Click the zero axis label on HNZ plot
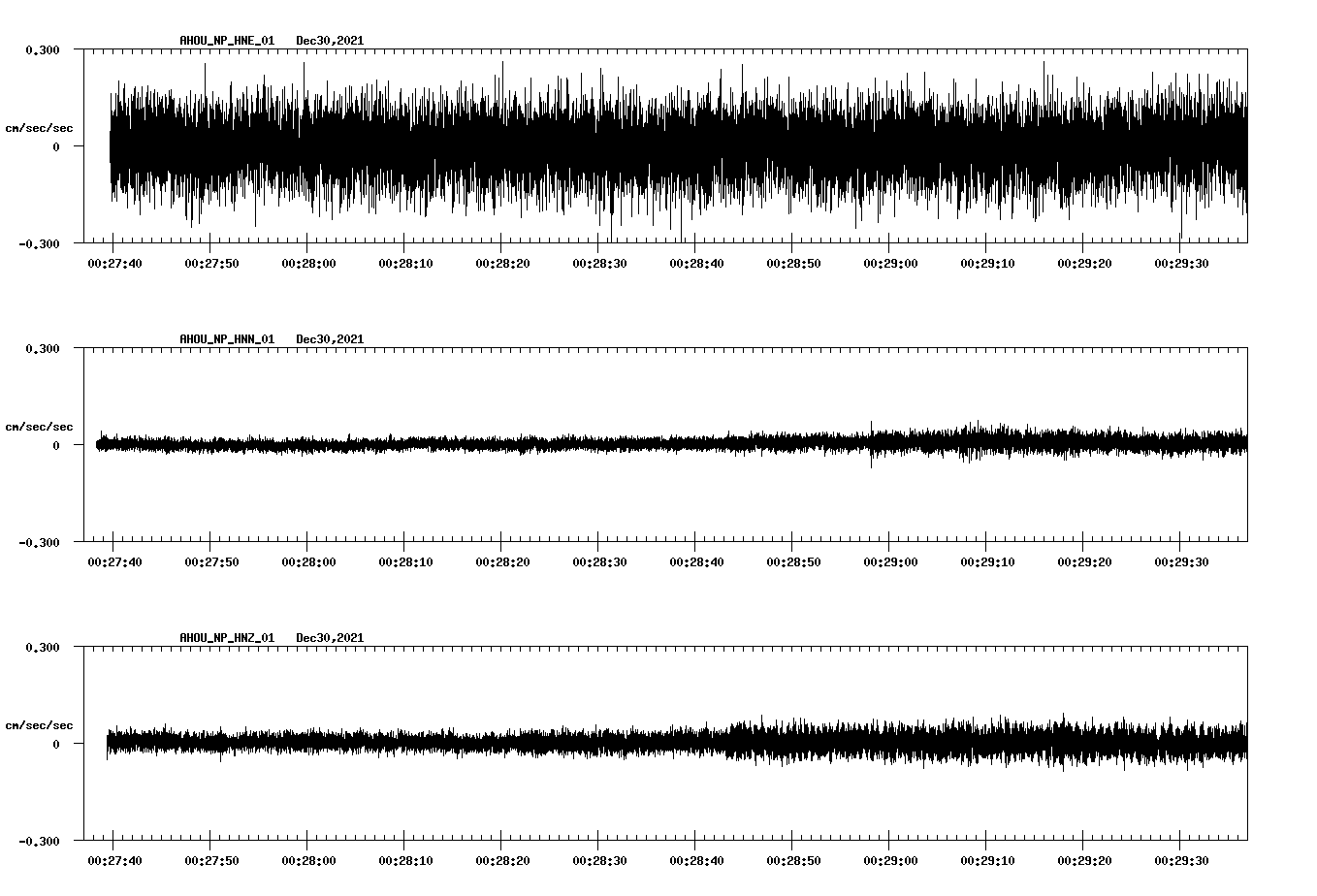This screenshot has width=1317, height=896. (56, 744)
